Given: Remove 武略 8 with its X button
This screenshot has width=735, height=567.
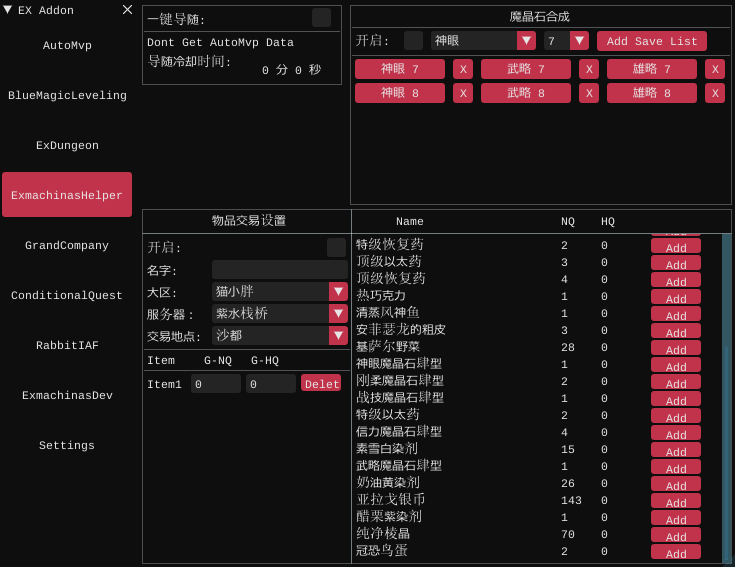Looking at the screenshot, I should click(x=589, y=93).
